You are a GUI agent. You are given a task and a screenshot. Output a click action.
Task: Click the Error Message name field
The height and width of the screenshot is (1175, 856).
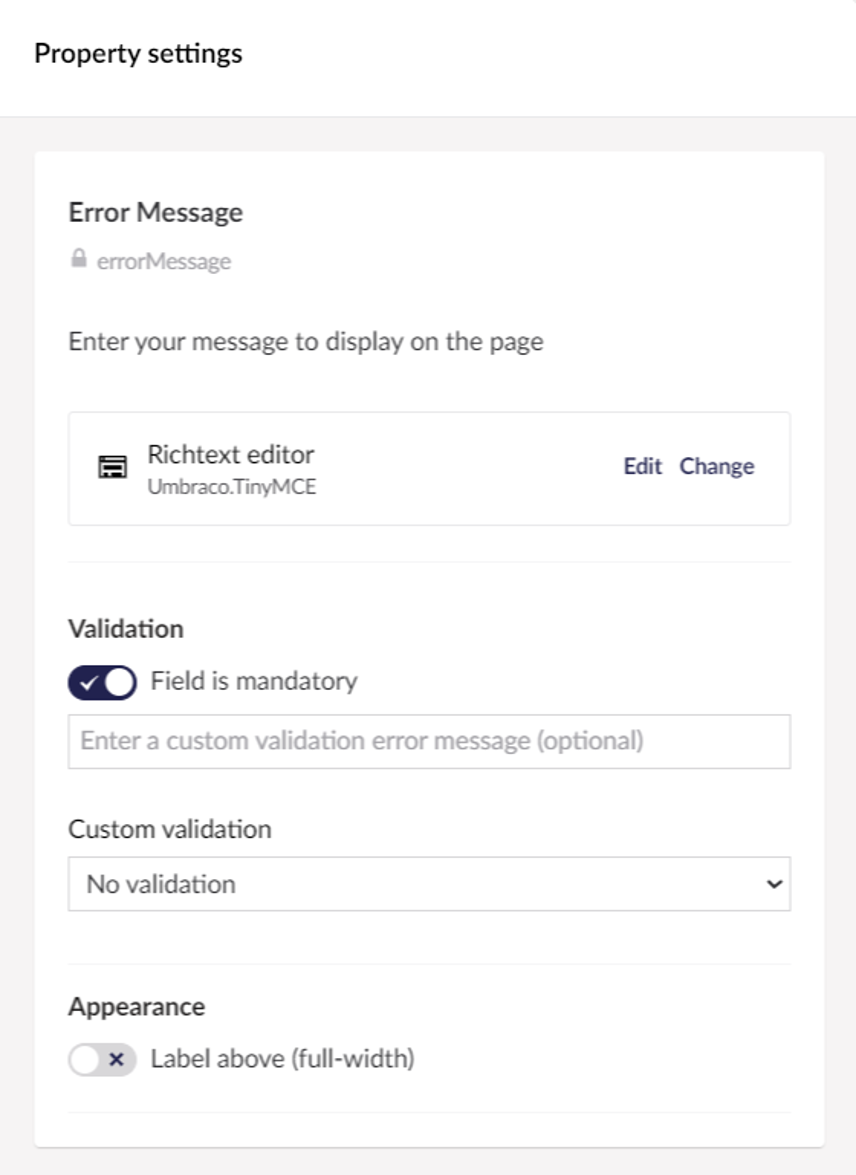(156, 213)
